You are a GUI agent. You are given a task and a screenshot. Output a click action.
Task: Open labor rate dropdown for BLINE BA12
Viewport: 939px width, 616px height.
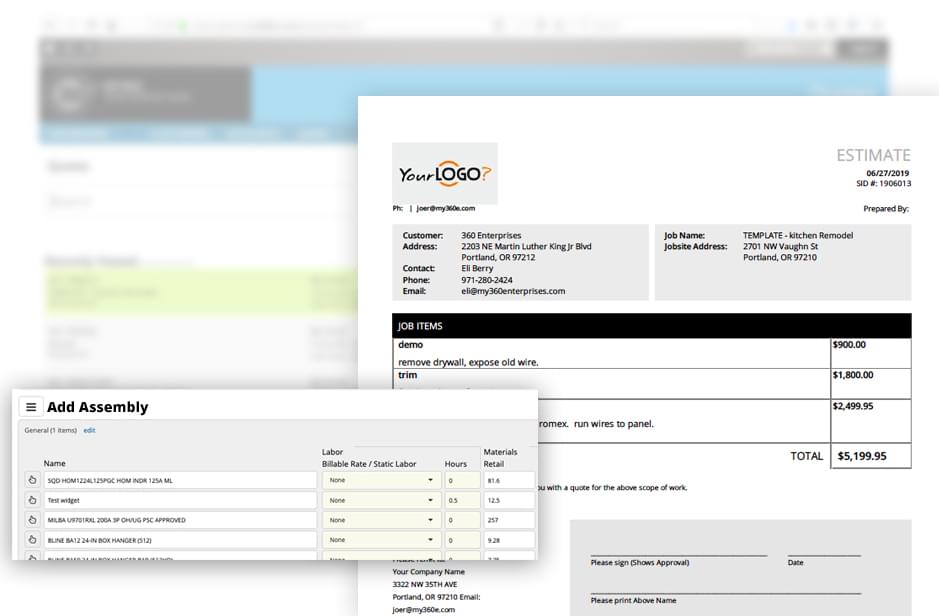pyautogui.click(x=381, y=539)
